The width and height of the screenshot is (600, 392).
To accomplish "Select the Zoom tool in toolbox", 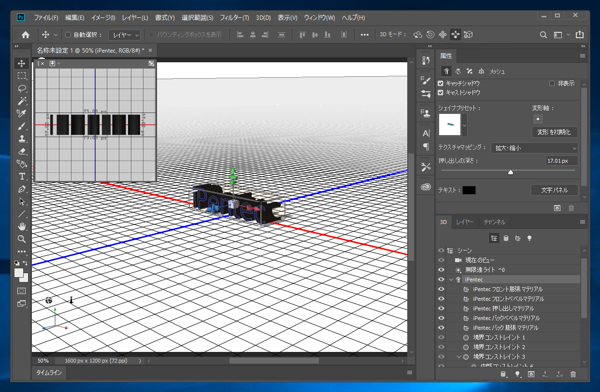I will (x=22, y=239).
